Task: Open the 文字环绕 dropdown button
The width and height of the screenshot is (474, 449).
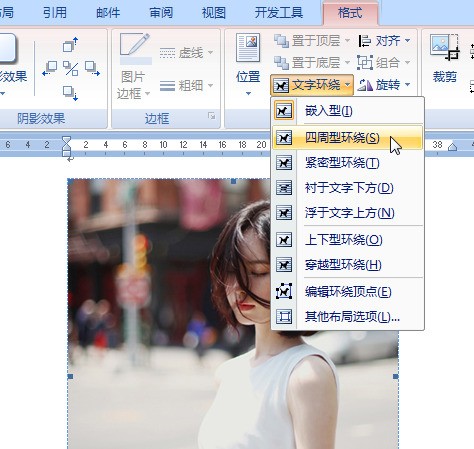Action: click(312, 85)
